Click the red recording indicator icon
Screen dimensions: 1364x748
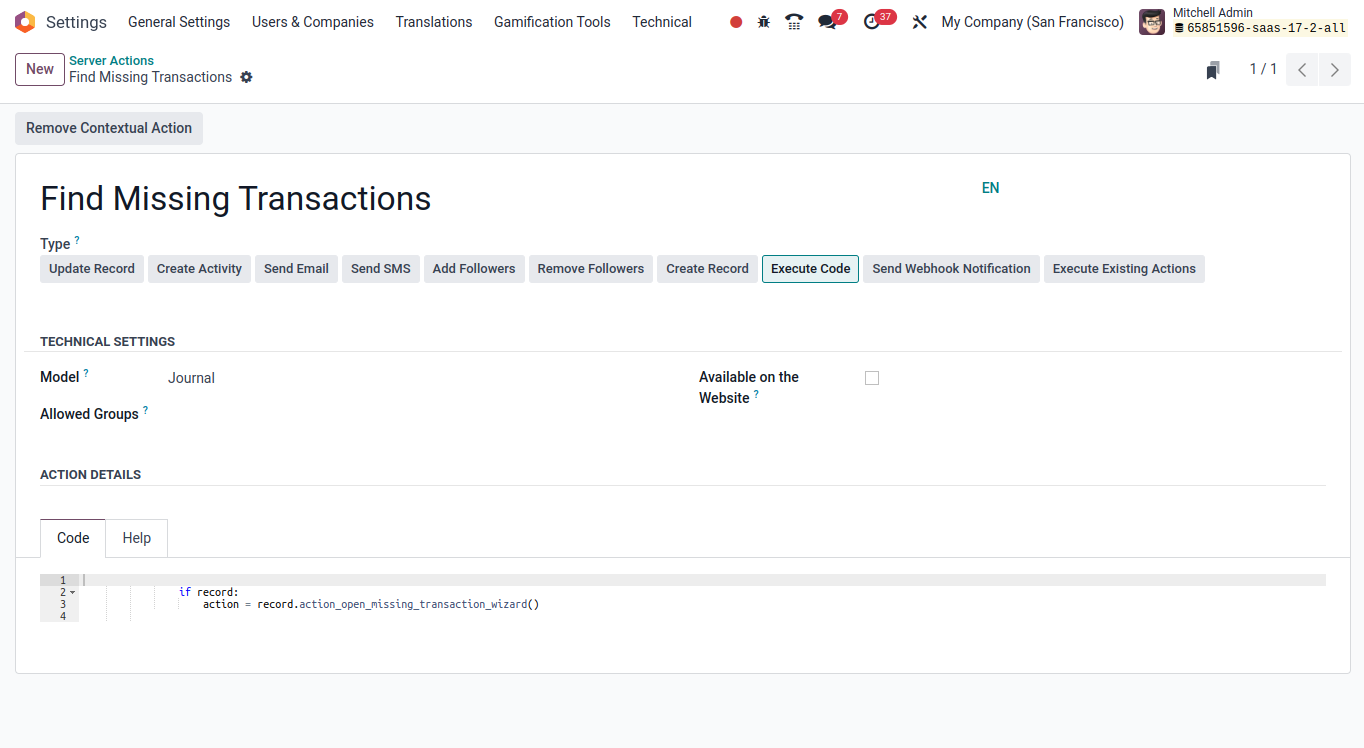point(736,22)
